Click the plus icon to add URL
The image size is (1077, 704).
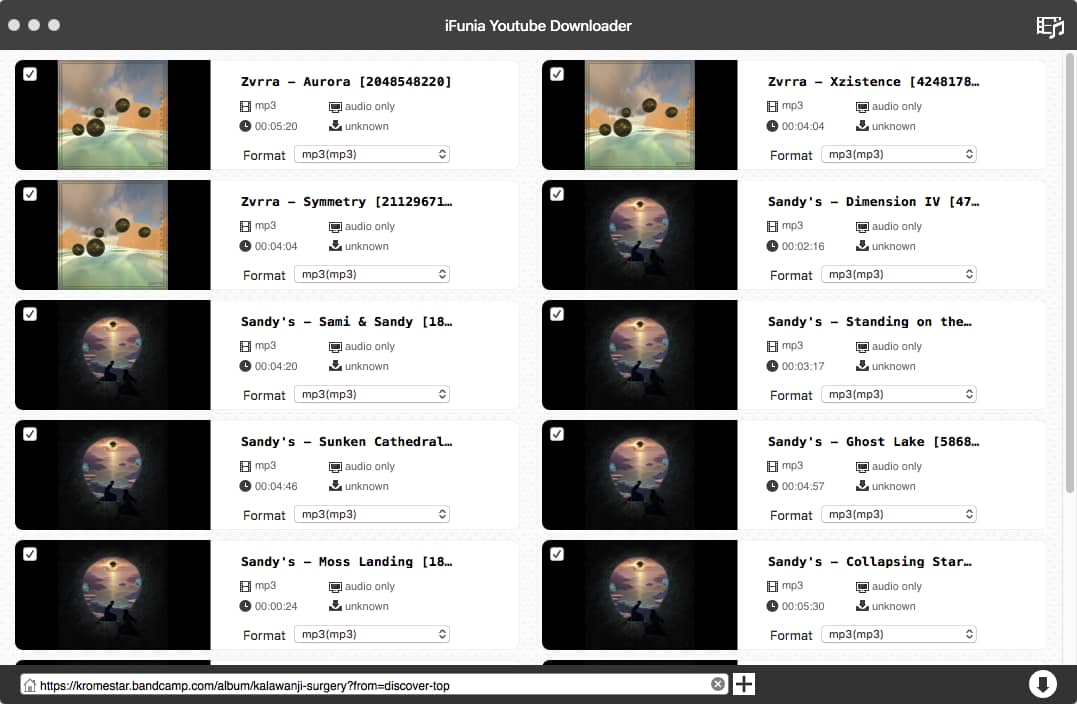click(x=744, y=684)
